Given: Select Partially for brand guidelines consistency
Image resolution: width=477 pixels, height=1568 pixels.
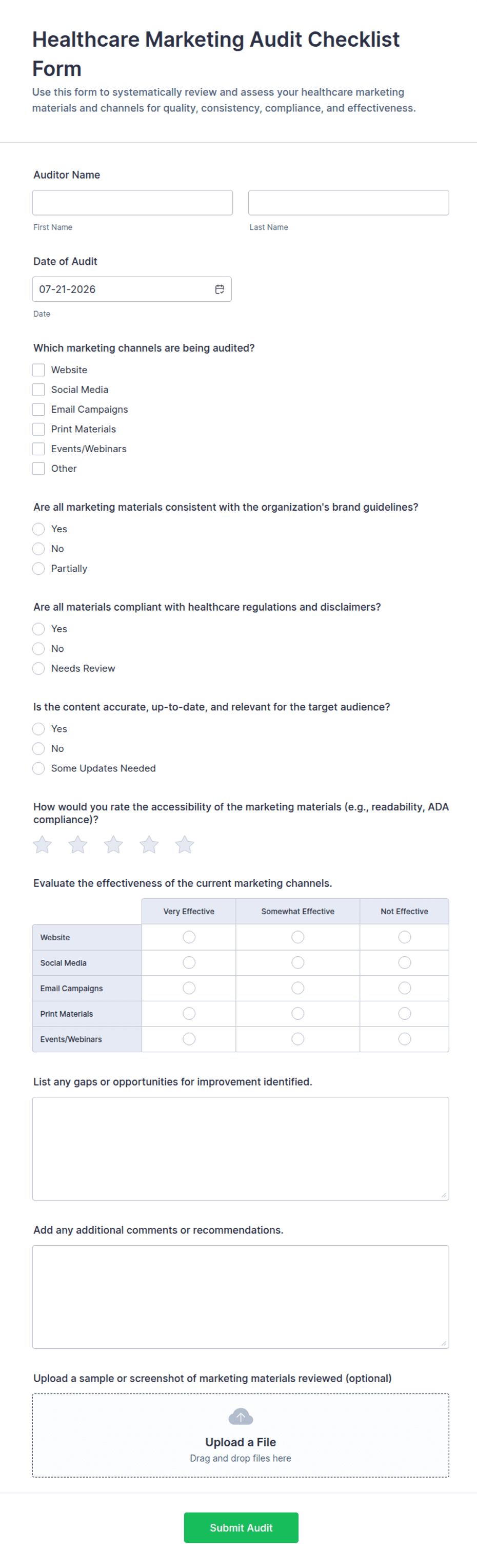Looking at the screenshot, I should [x=38, y=569].
